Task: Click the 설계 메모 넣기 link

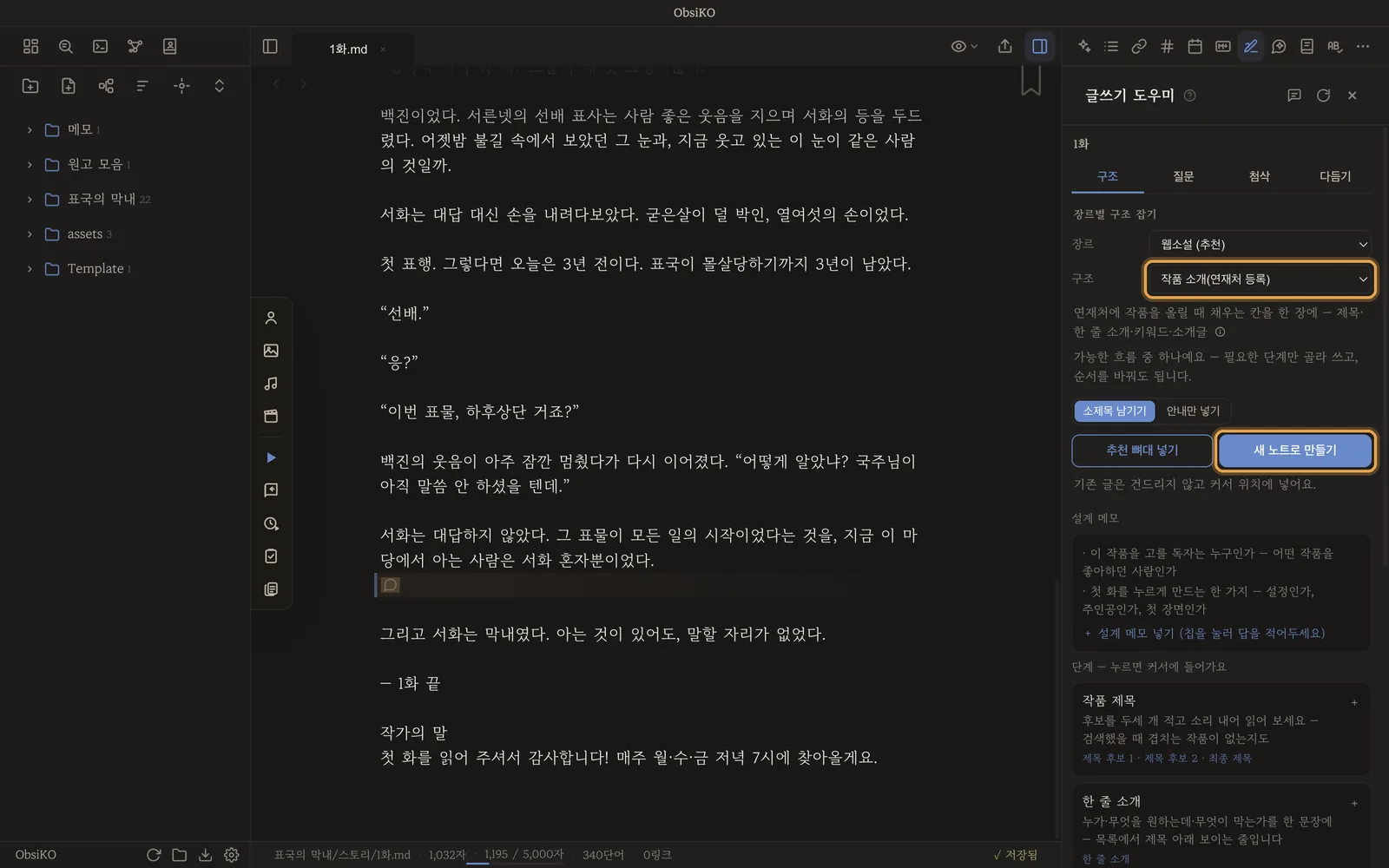Action: tap(1204, 633)
